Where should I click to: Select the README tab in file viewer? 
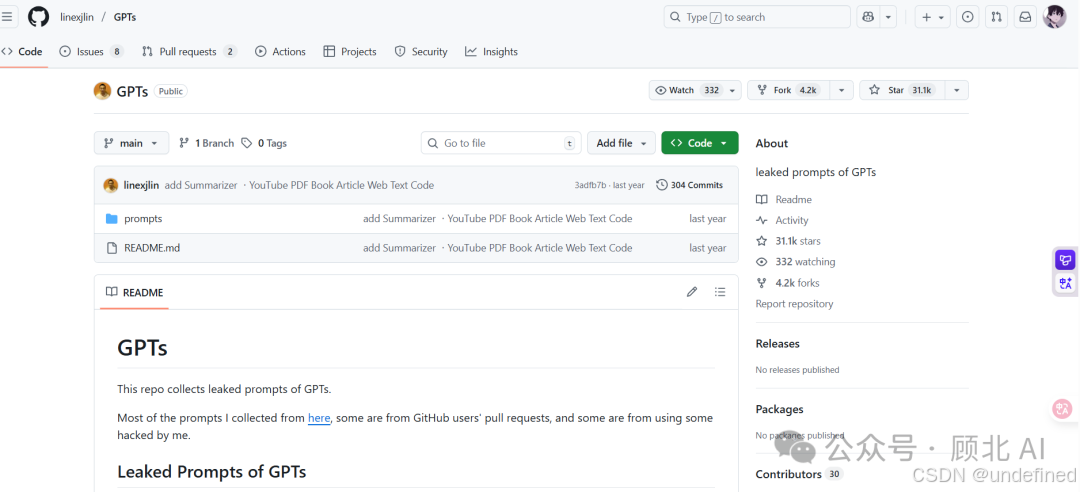134,292
